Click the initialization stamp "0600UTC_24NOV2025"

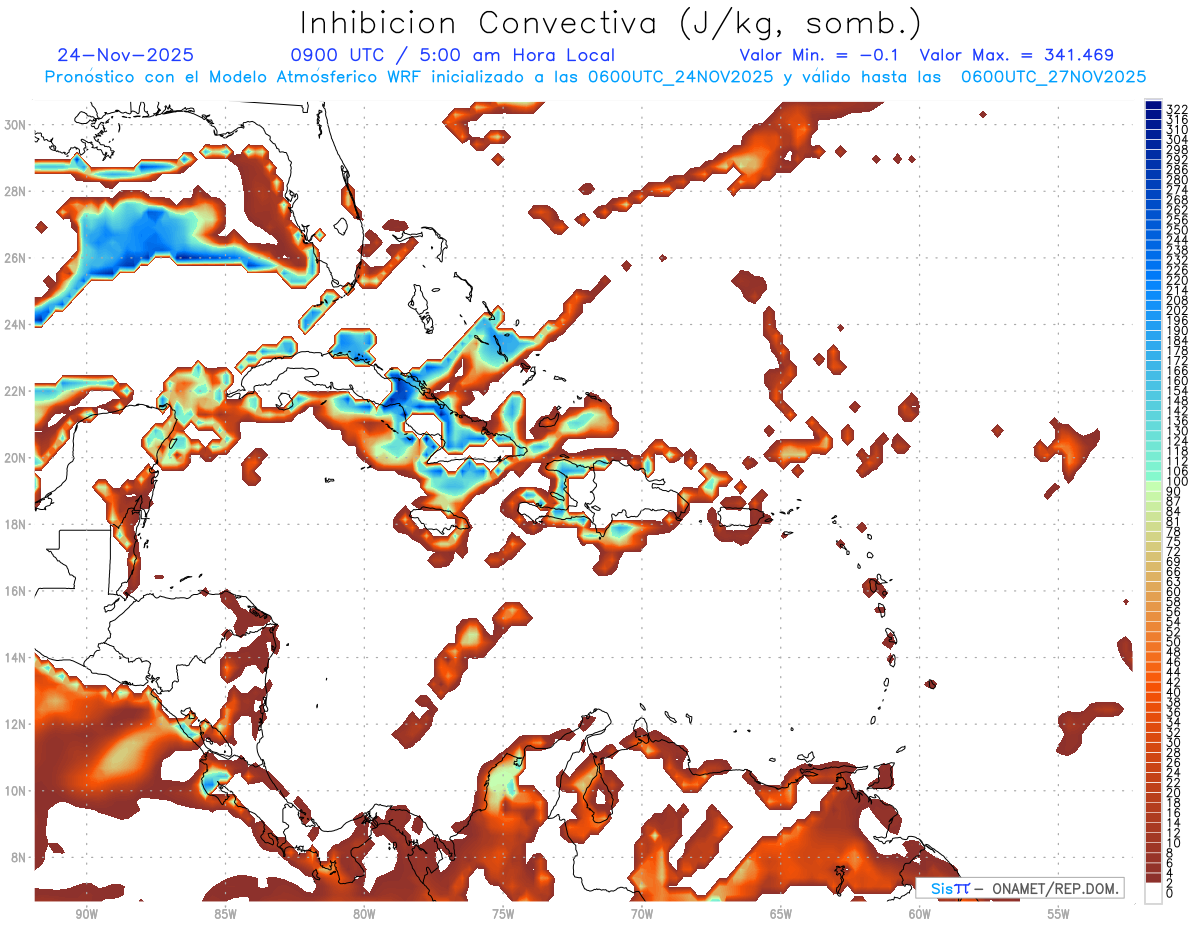680,77
